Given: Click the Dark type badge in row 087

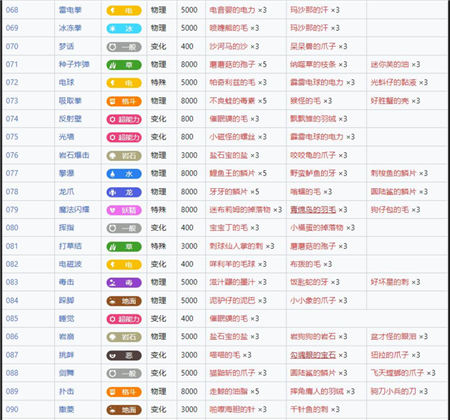Looking at the screenshot, I should click(124, 355).
